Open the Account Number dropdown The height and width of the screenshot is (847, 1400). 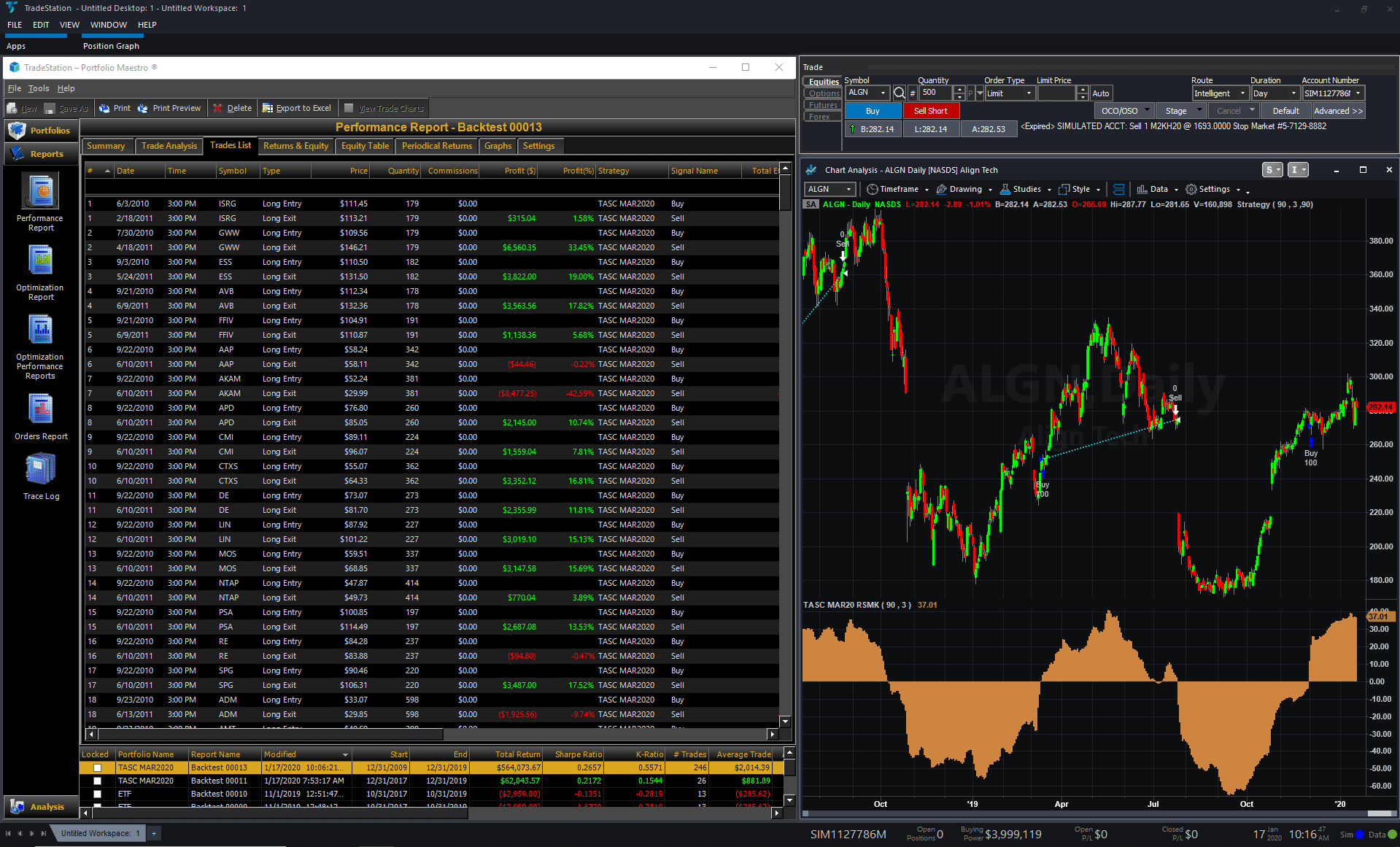click(1358, 93)
